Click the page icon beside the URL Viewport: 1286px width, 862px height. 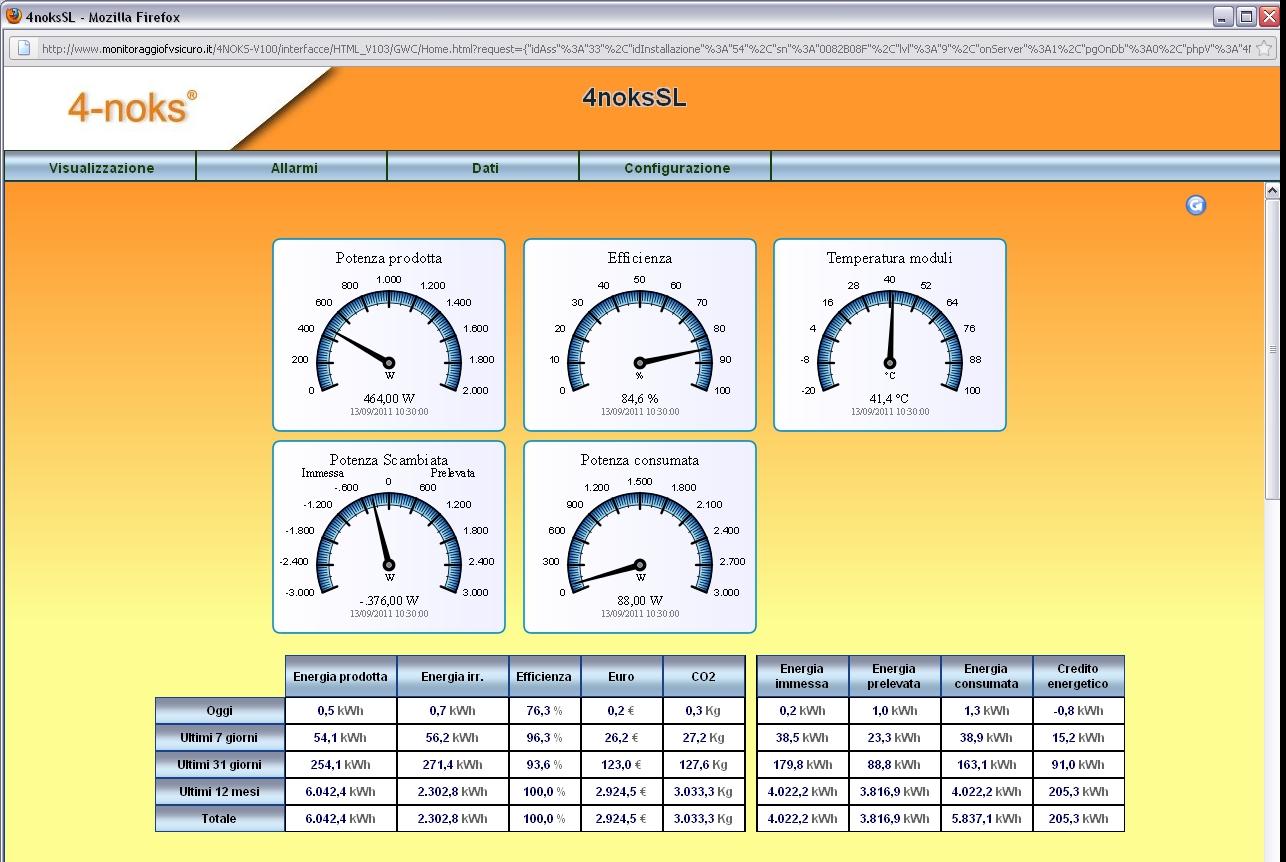click(24, 48)
